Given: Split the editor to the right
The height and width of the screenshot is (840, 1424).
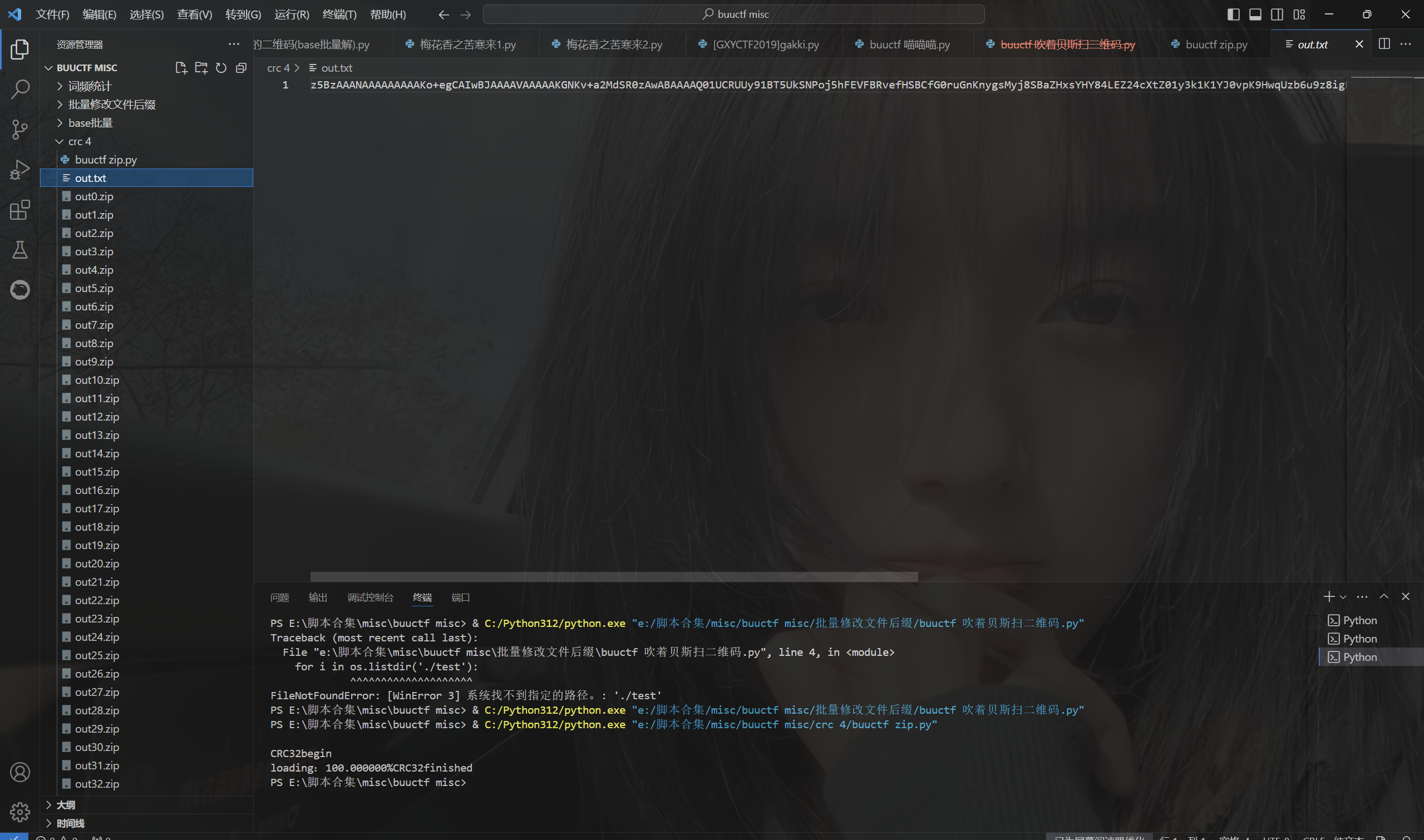Looking at the screenshot, I should (x=1384, y=44).
